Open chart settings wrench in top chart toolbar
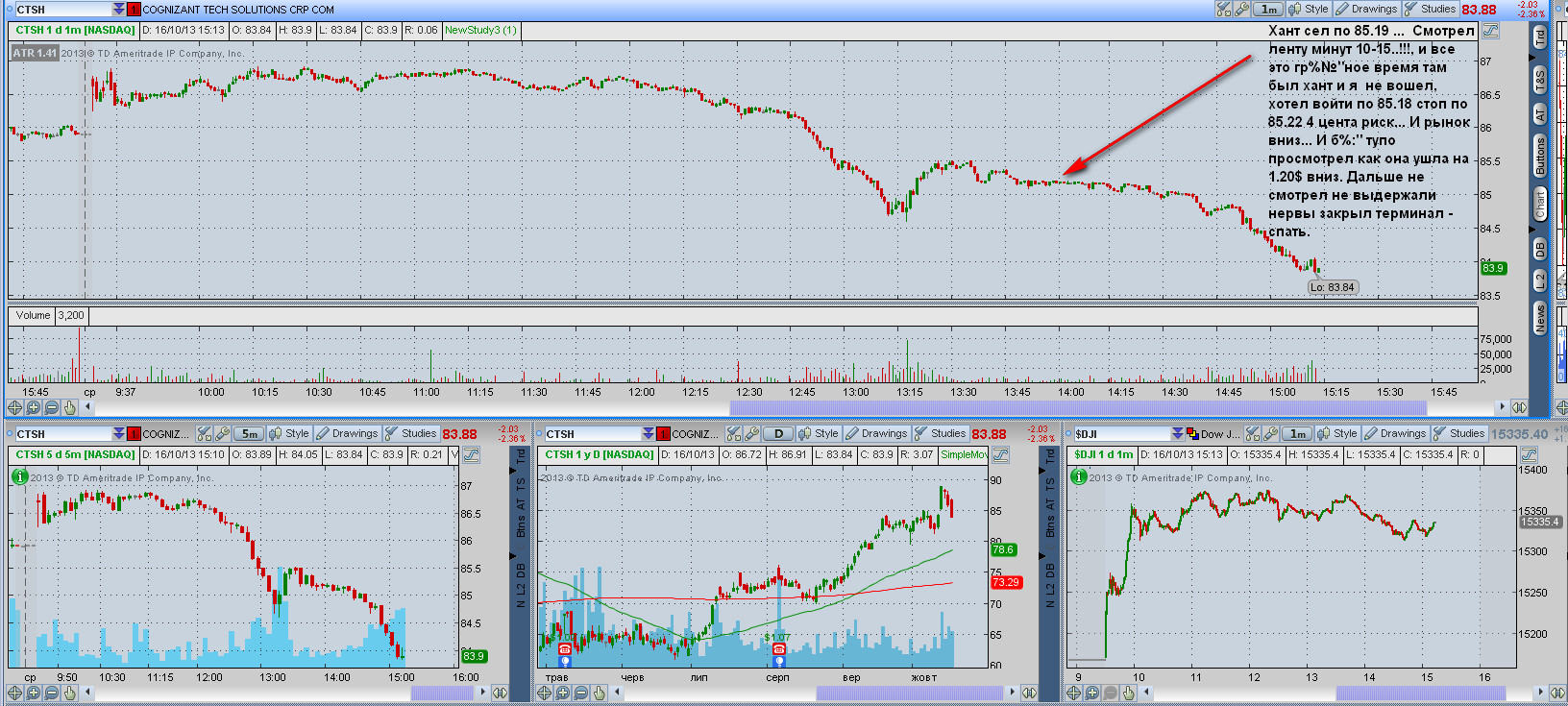This screenshot has width=1568, height=706. click(x=1241, y=9)
